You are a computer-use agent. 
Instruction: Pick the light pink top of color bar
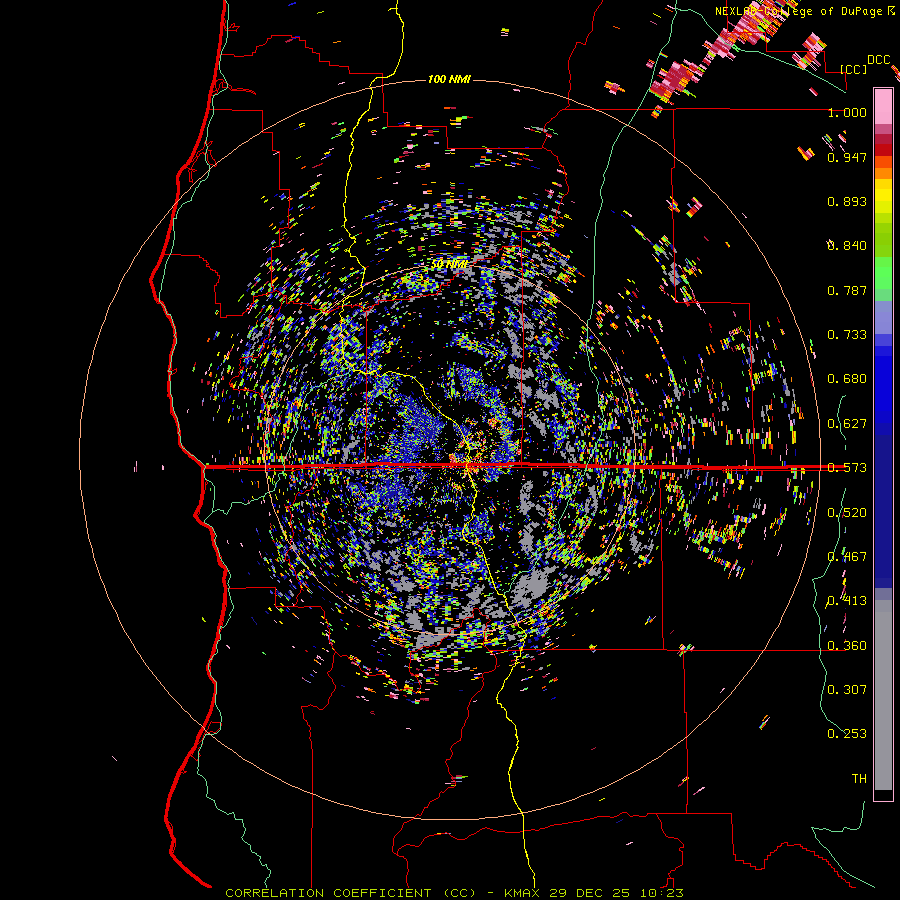883,106
